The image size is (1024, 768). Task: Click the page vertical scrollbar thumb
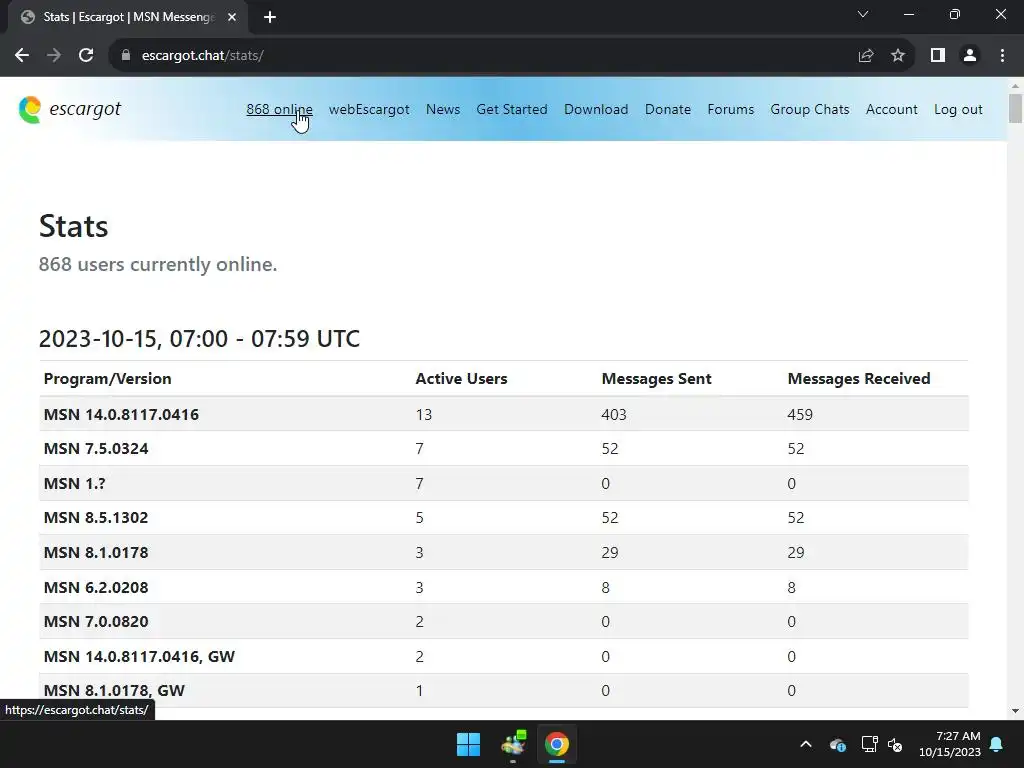coord(1015,108)
